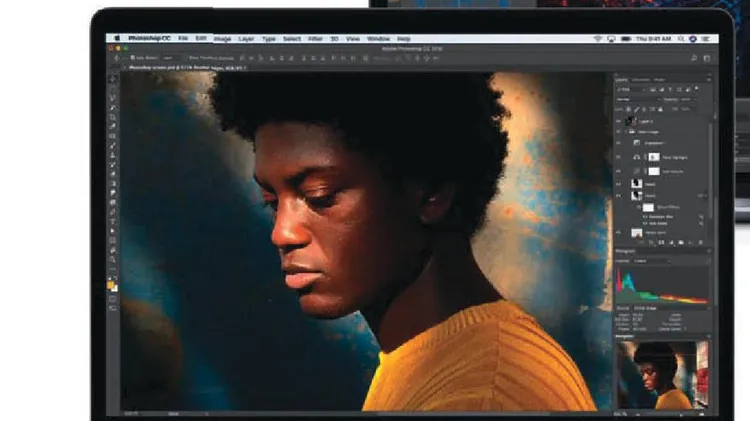This screenshot has height=421, width=750.
Task: Toggle lock transparent pixels icon
Action: [x=629, y=109]
